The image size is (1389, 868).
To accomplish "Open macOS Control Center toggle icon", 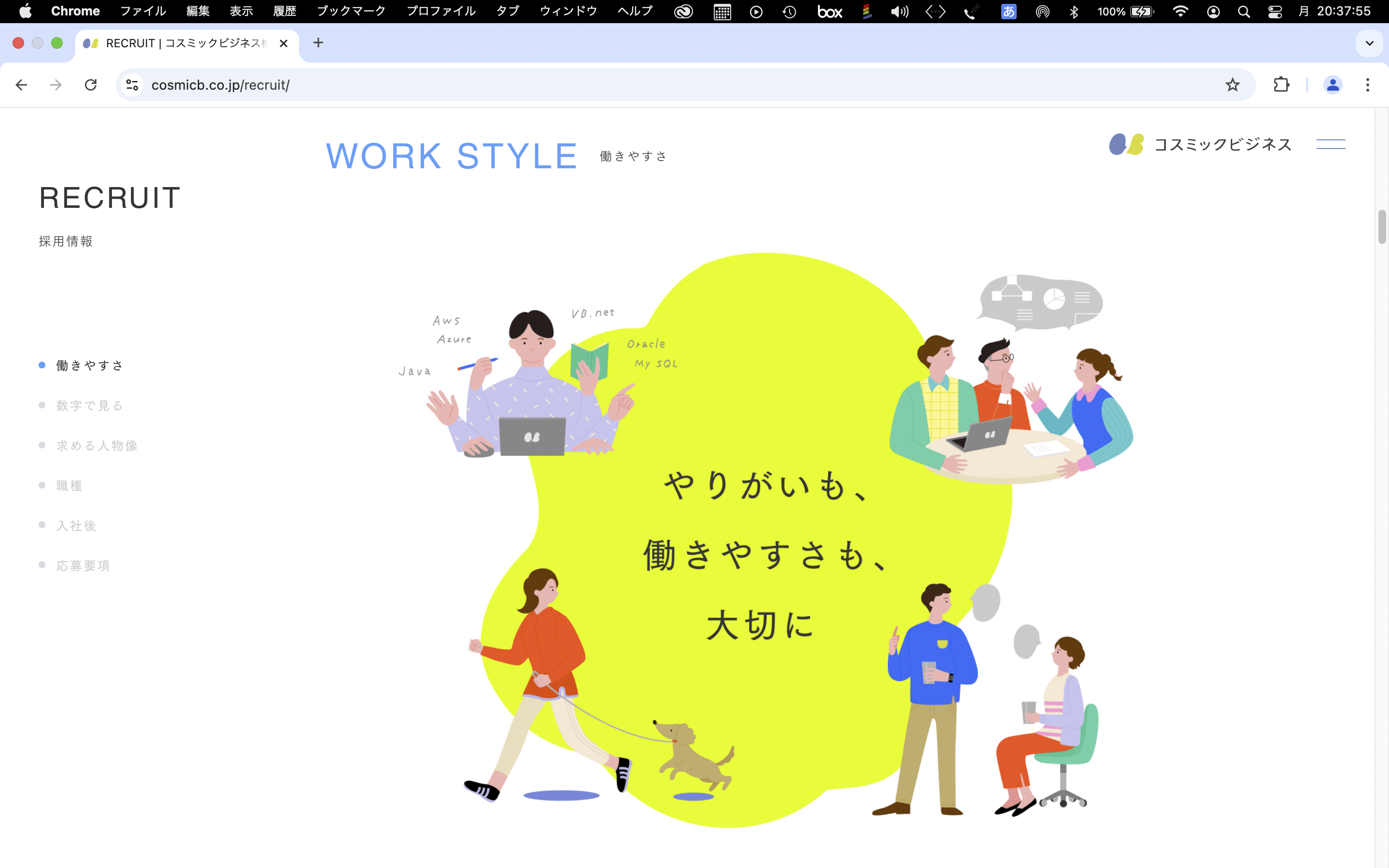I will pos(1275,12).
